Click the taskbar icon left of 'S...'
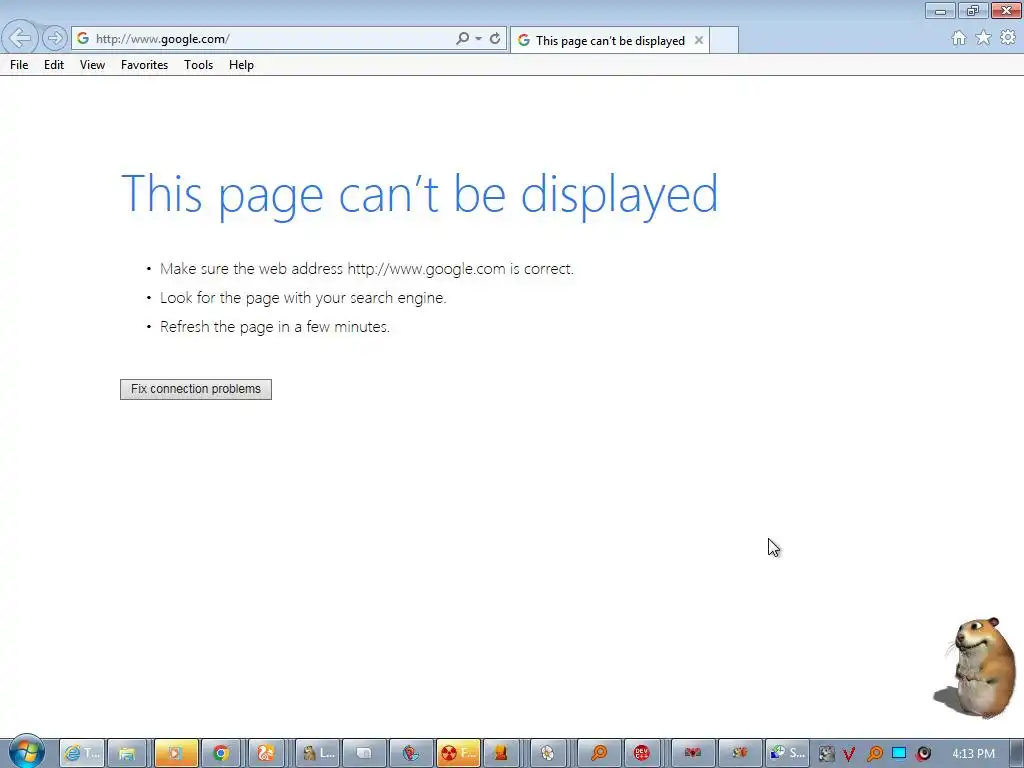Screen dimensions: 1024x768 point(739,753)
